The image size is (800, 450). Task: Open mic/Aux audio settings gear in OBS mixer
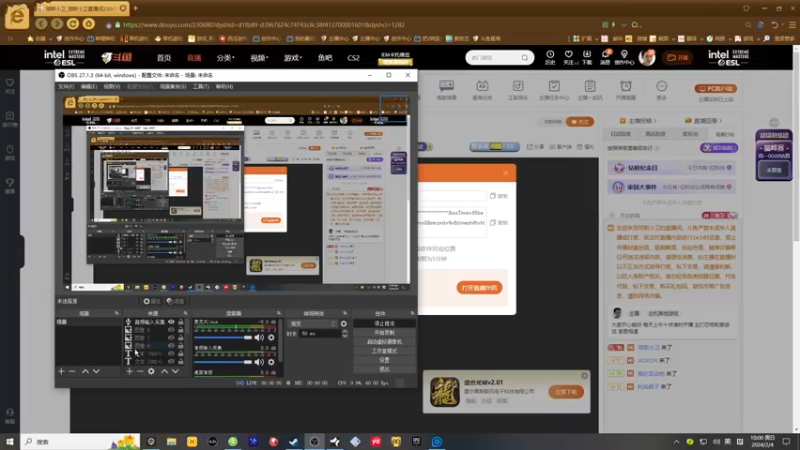point(271,337)
